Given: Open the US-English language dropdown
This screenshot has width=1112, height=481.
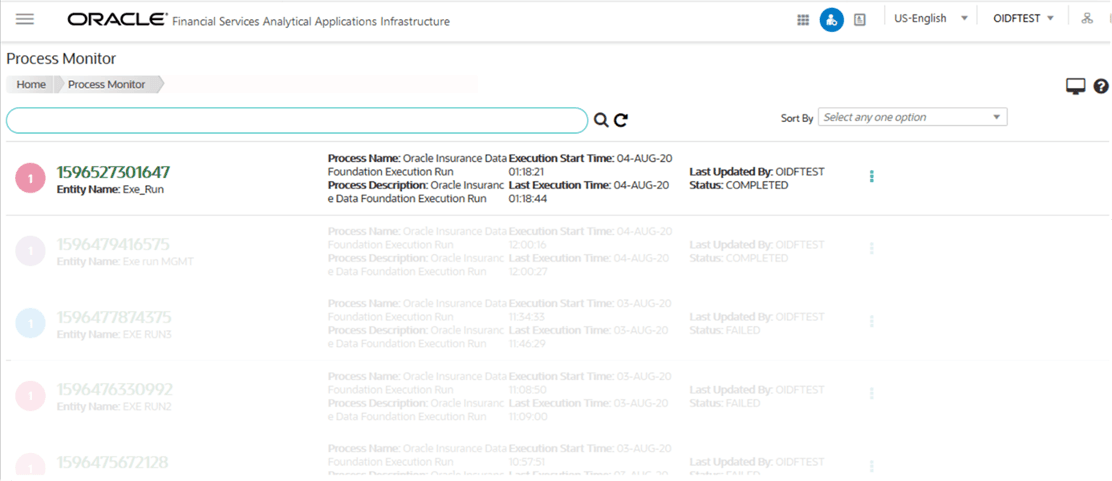Looking at the screenshot, I should 931,19.
